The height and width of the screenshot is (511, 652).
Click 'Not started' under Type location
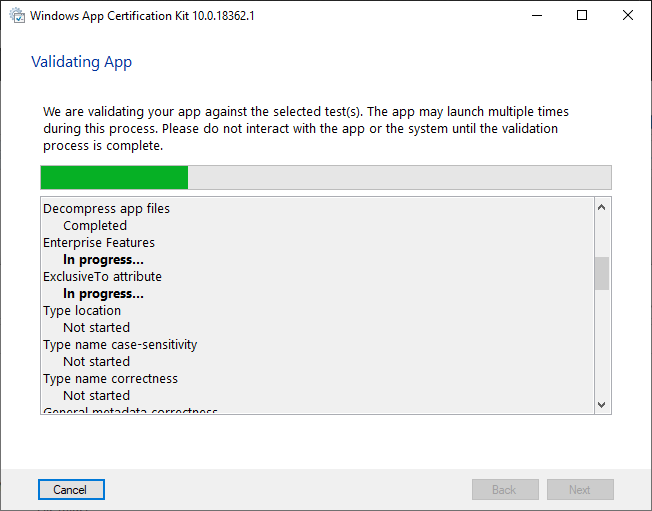click(x=96, y=328)
